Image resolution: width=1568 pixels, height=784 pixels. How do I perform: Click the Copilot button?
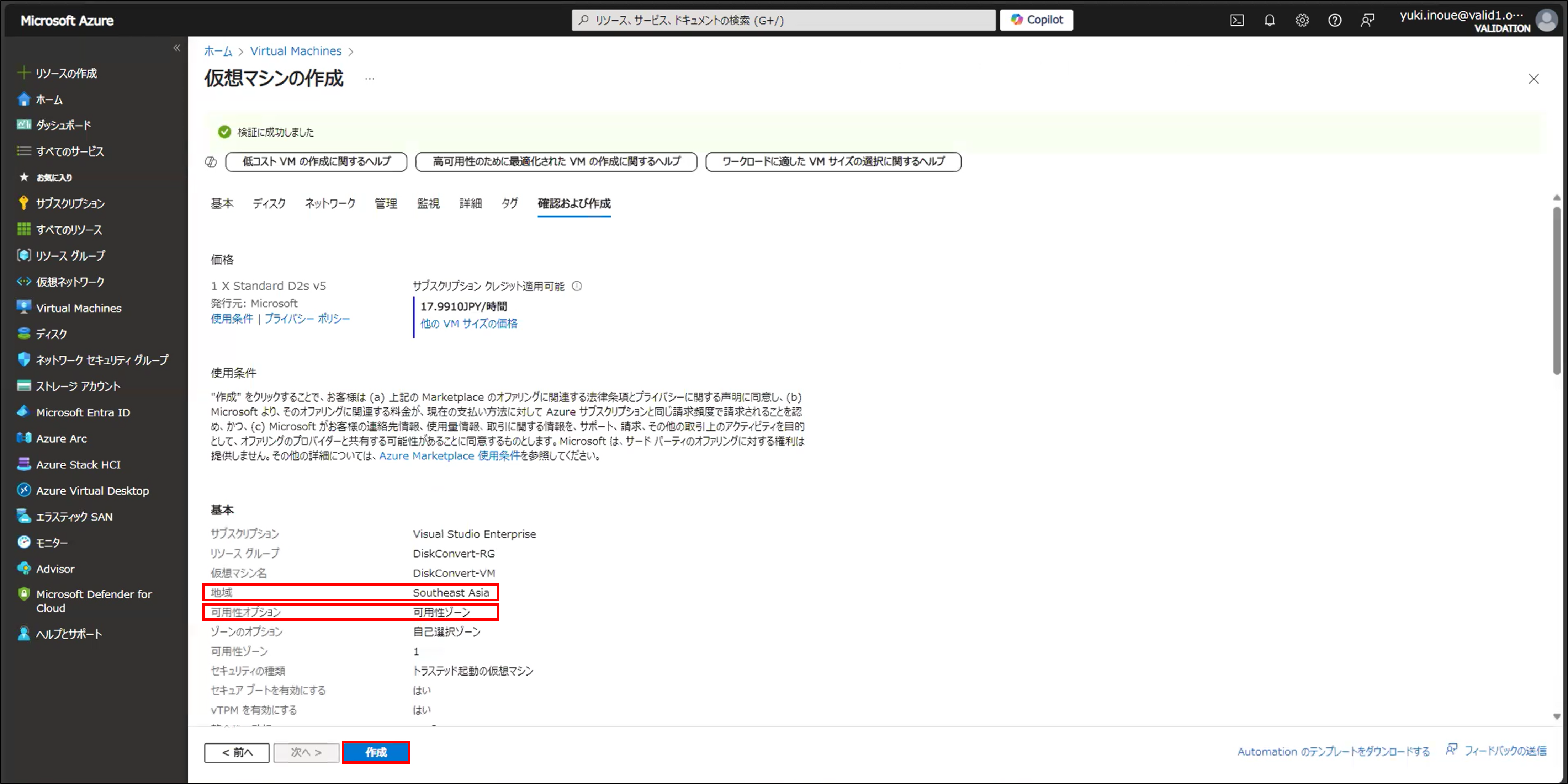click(x=1036, y=20)
